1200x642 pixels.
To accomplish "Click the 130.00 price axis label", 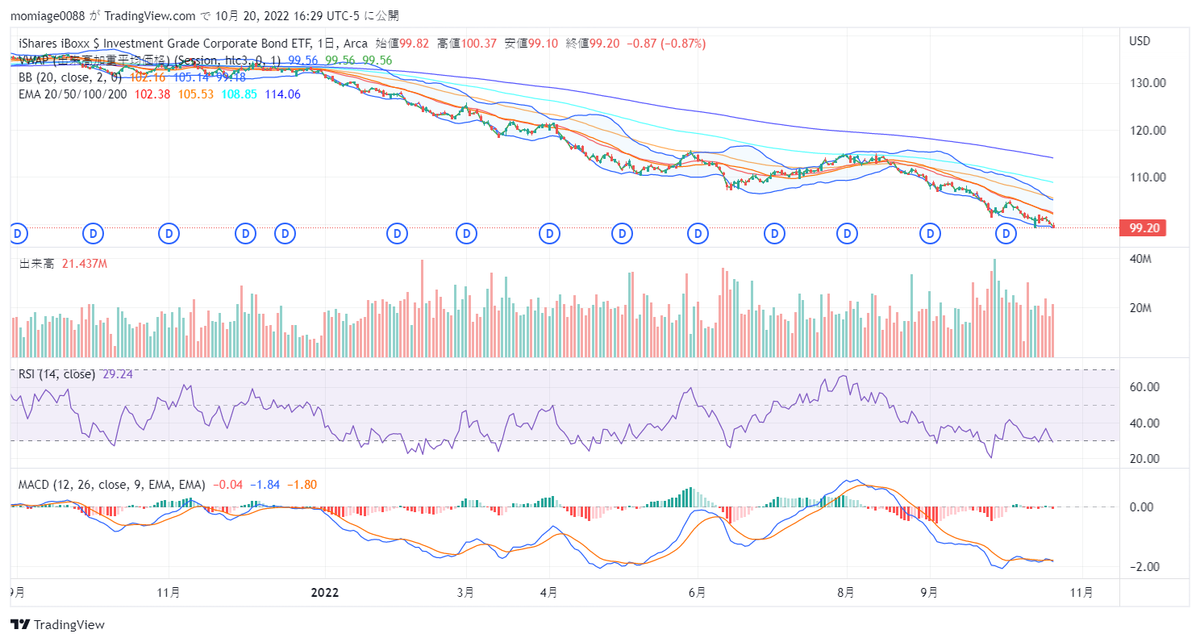I will (x=1148, y=84).
